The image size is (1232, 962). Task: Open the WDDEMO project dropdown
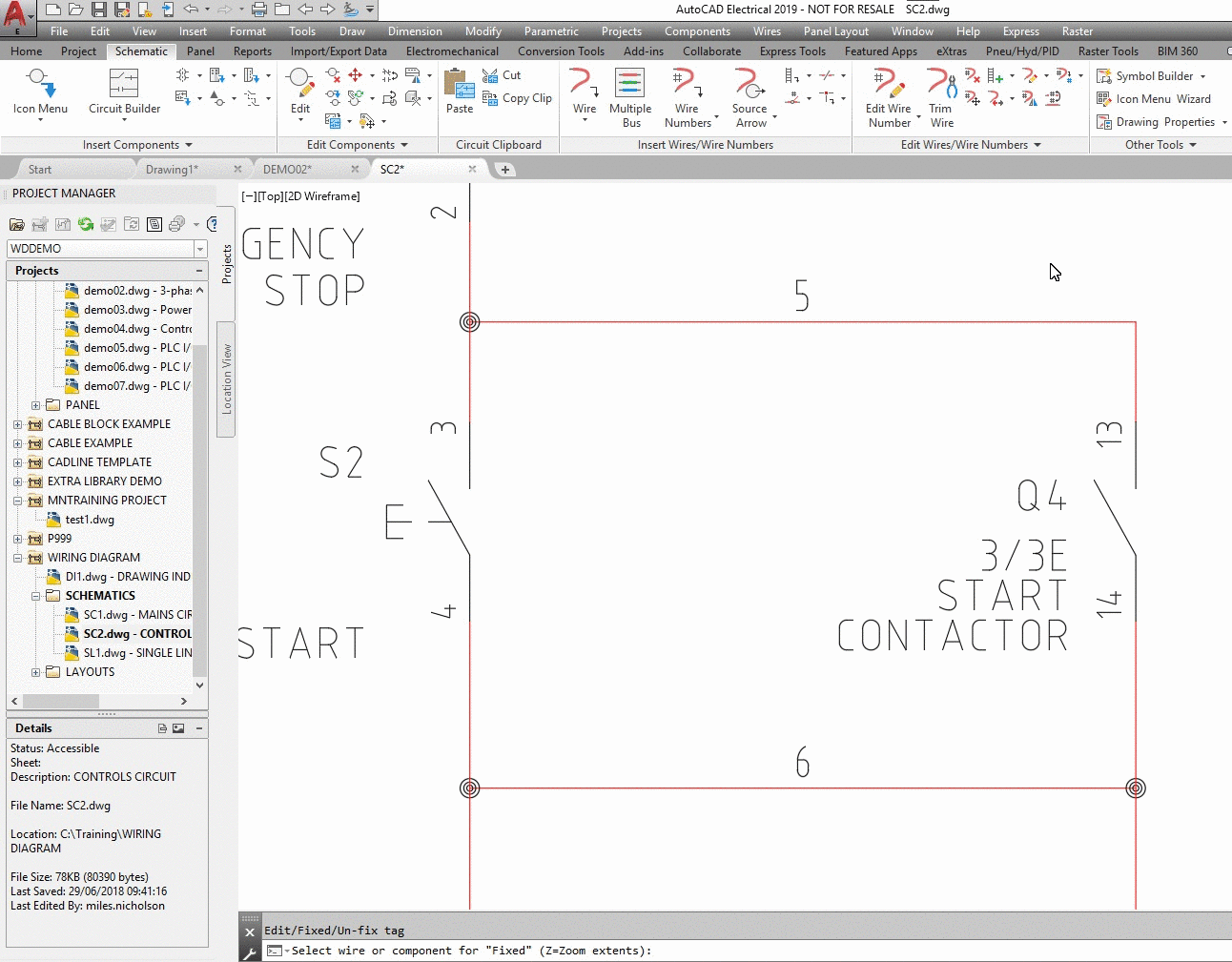[x=200, y=249]
